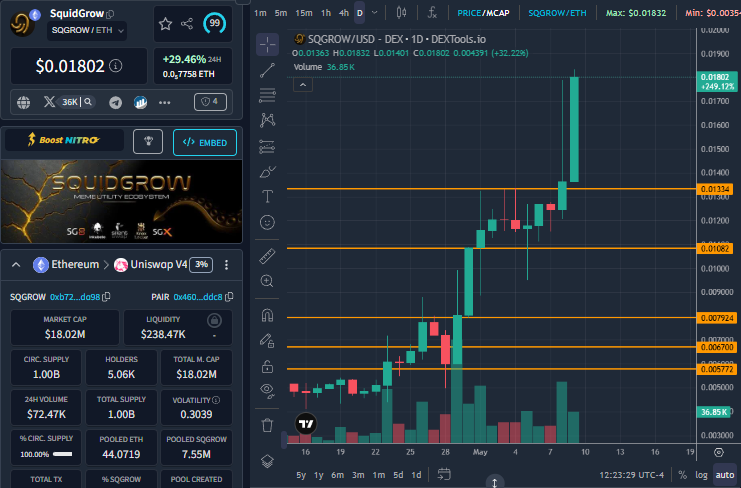
Task: Select the text annotation tool
Action: pyautogui.click(x=267, y=196)
